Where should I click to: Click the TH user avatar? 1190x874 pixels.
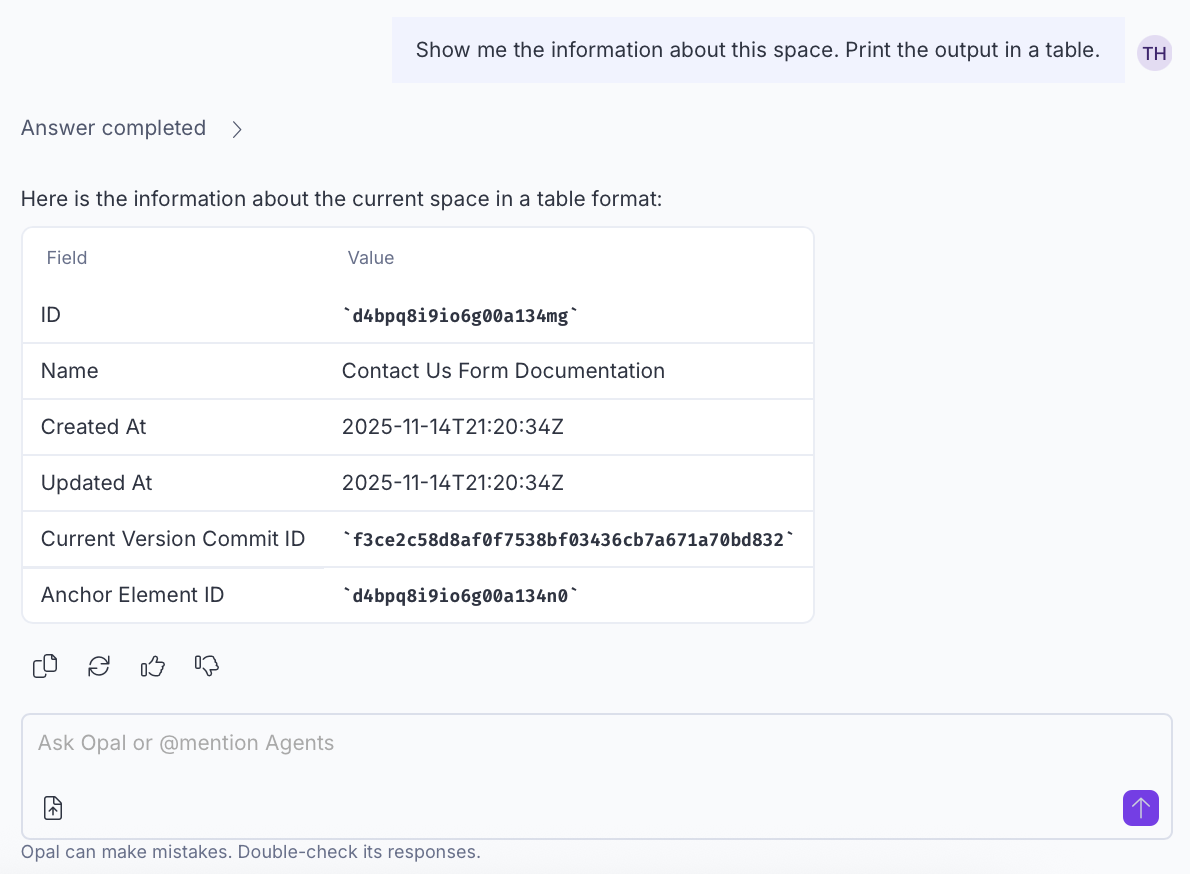(x=1154, y=53)
